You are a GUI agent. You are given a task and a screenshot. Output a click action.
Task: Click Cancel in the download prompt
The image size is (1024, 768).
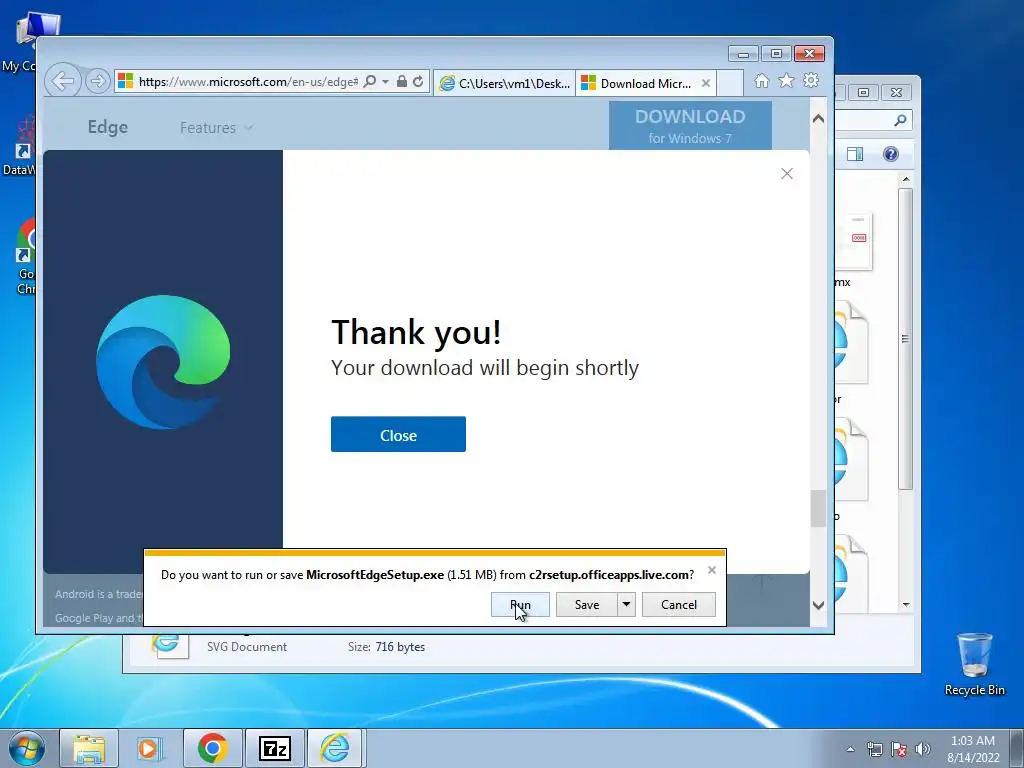coord(679,605)
